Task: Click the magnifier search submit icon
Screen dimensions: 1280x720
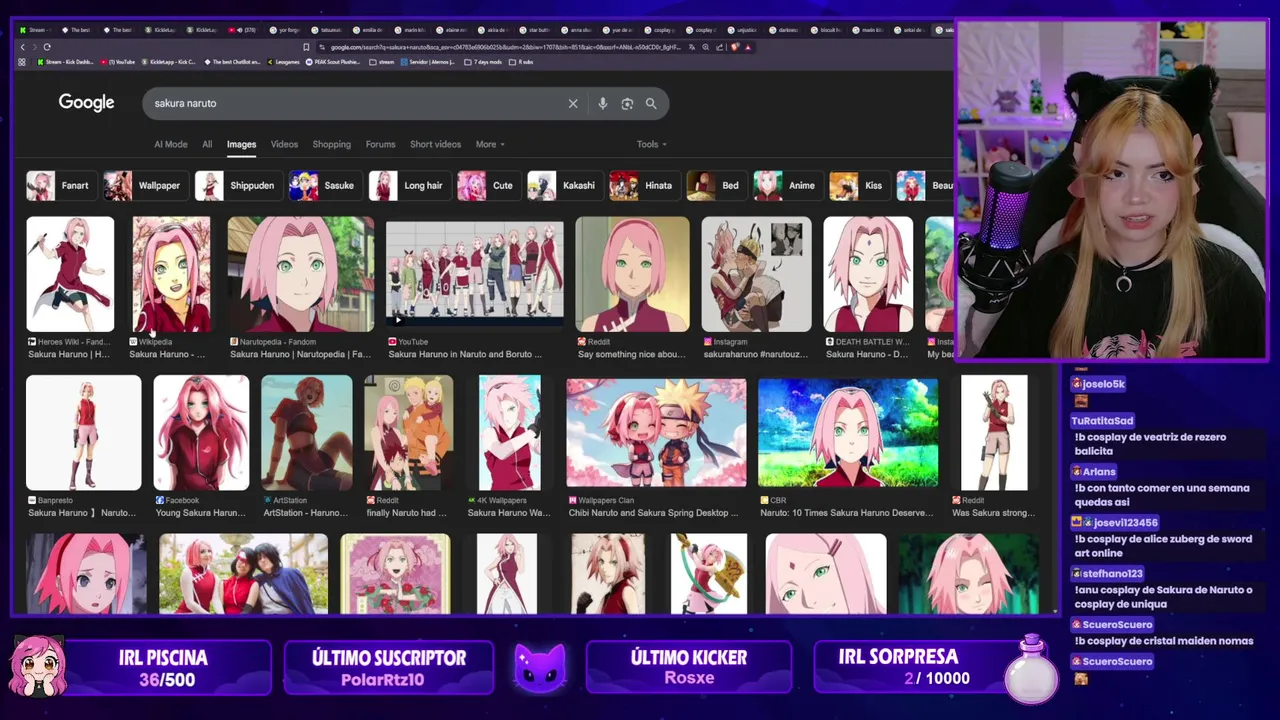Action: (651, 103)
